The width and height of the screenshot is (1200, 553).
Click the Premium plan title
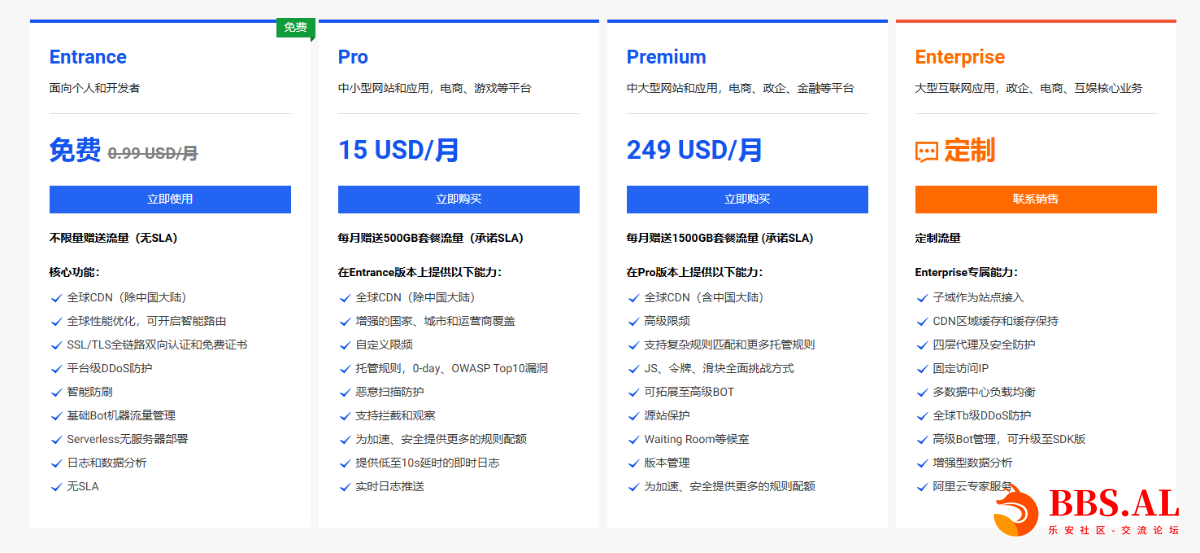666,57
